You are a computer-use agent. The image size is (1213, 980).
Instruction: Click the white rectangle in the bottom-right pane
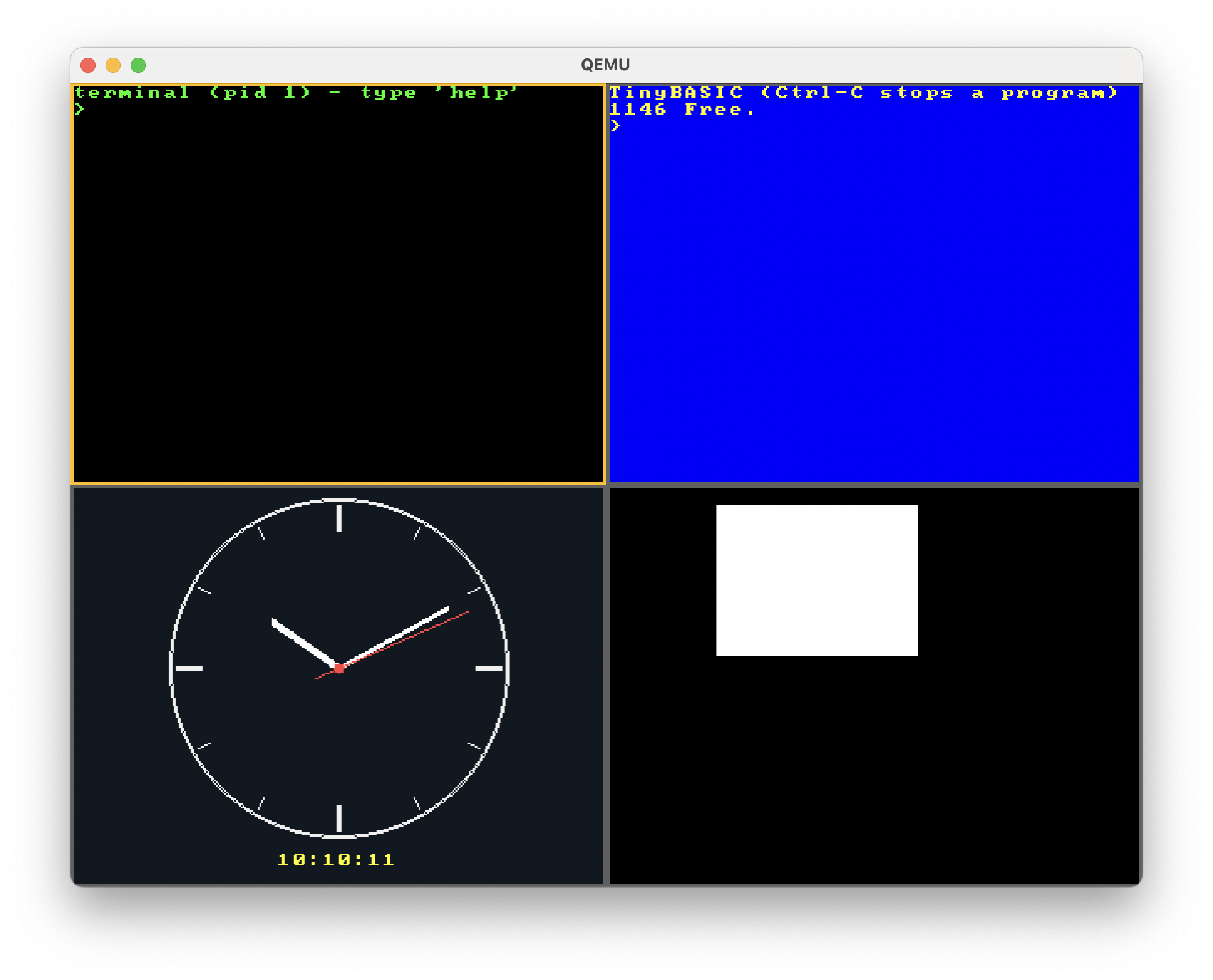817,580
